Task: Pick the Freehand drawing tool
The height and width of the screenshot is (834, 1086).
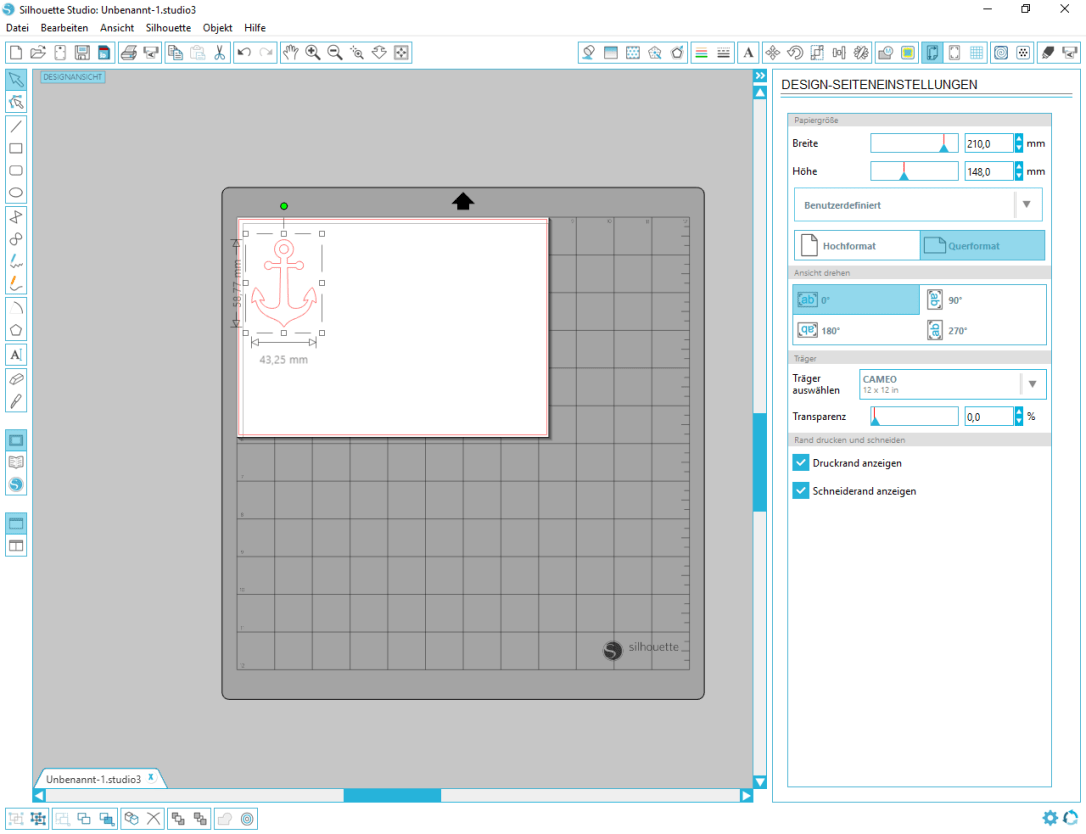Action: coord(15,262)
